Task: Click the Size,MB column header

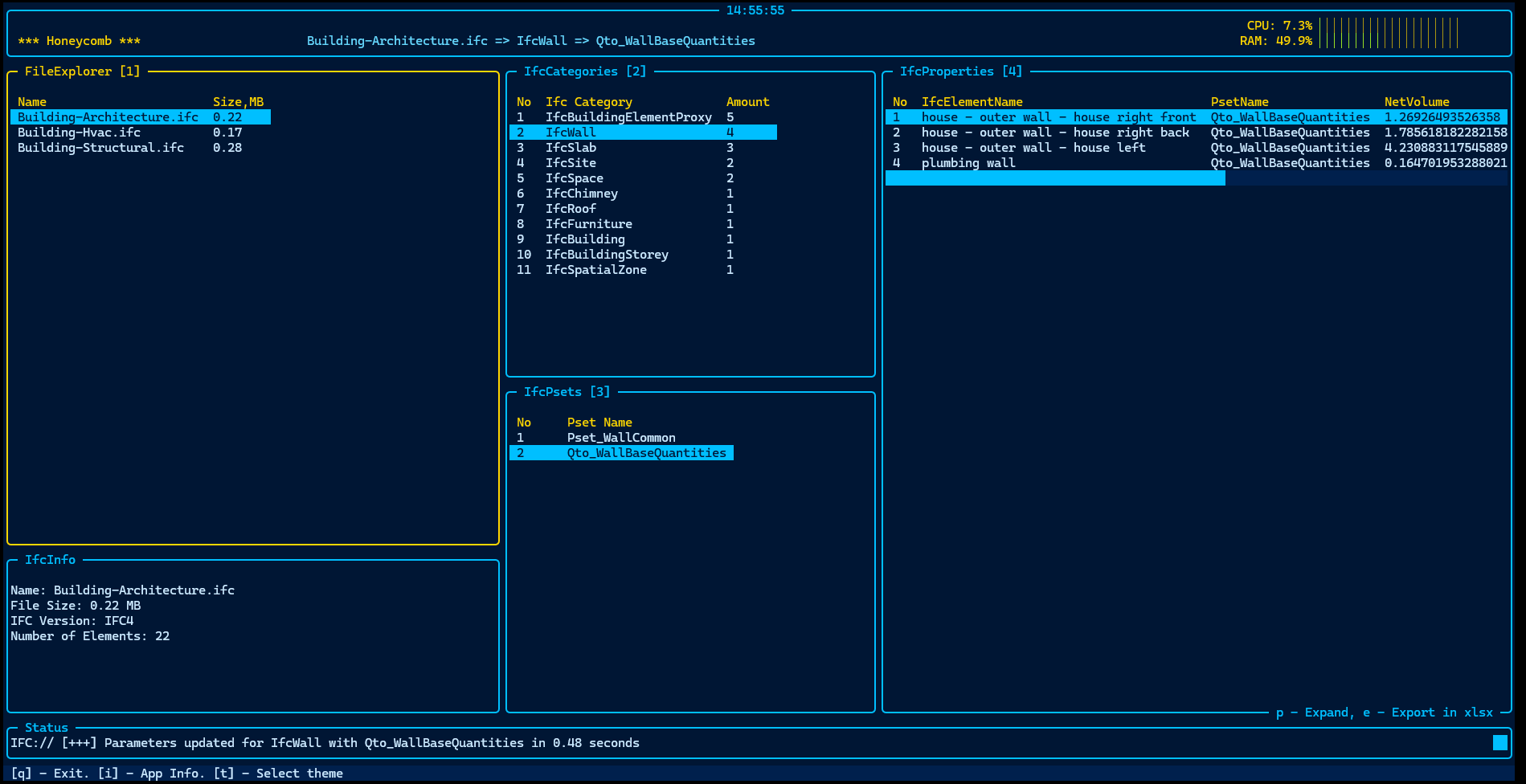Action: [x=238, y=102]
